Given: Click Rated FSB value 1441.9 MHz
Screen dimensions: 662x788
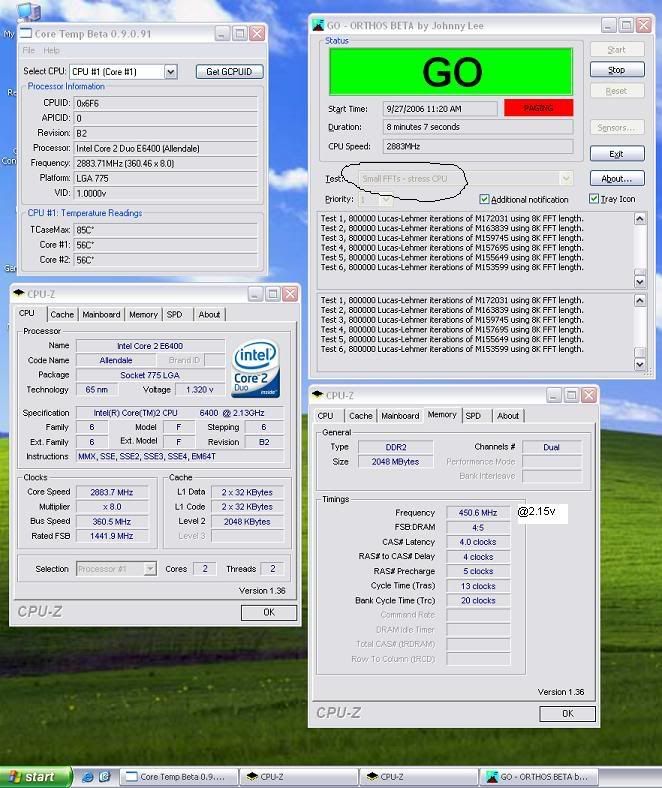Looking at the screenshot, I should (x=112, y=536).
